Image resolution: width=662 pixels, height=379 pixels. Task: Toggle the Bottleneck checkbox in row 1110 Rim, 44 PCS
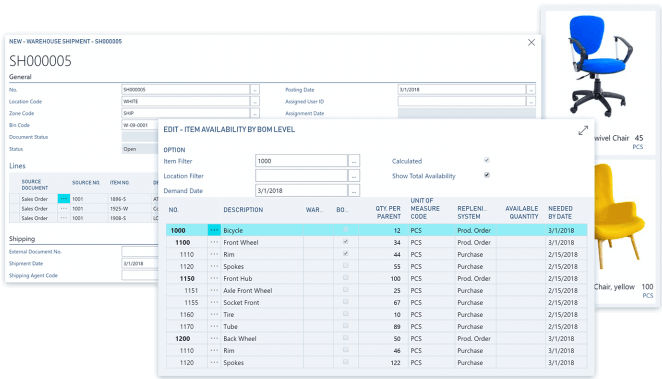[346, 254]
